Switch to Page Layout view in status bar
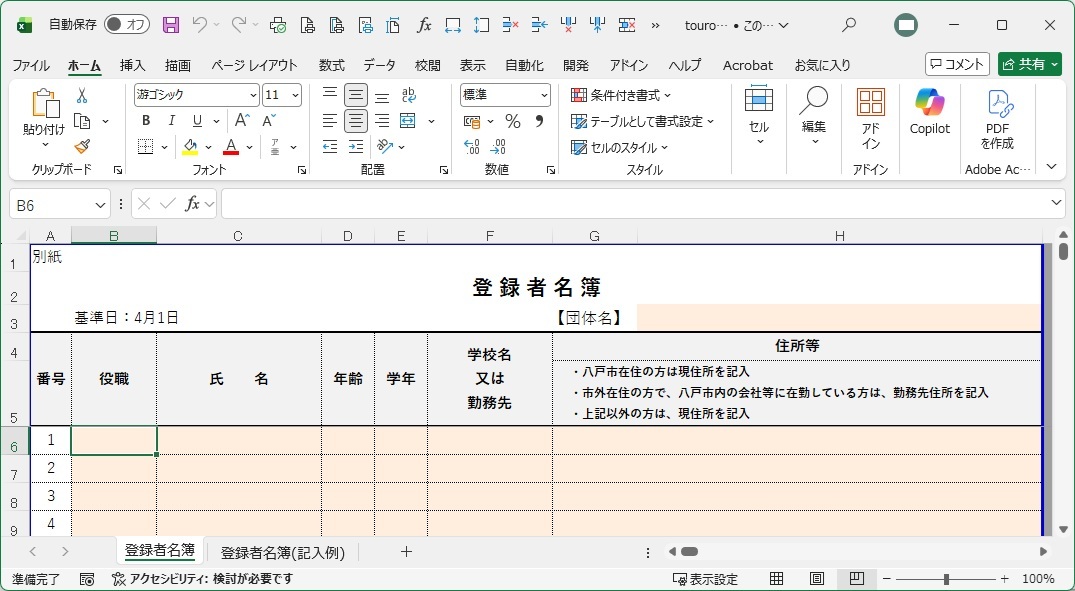 tap(816, 579)
